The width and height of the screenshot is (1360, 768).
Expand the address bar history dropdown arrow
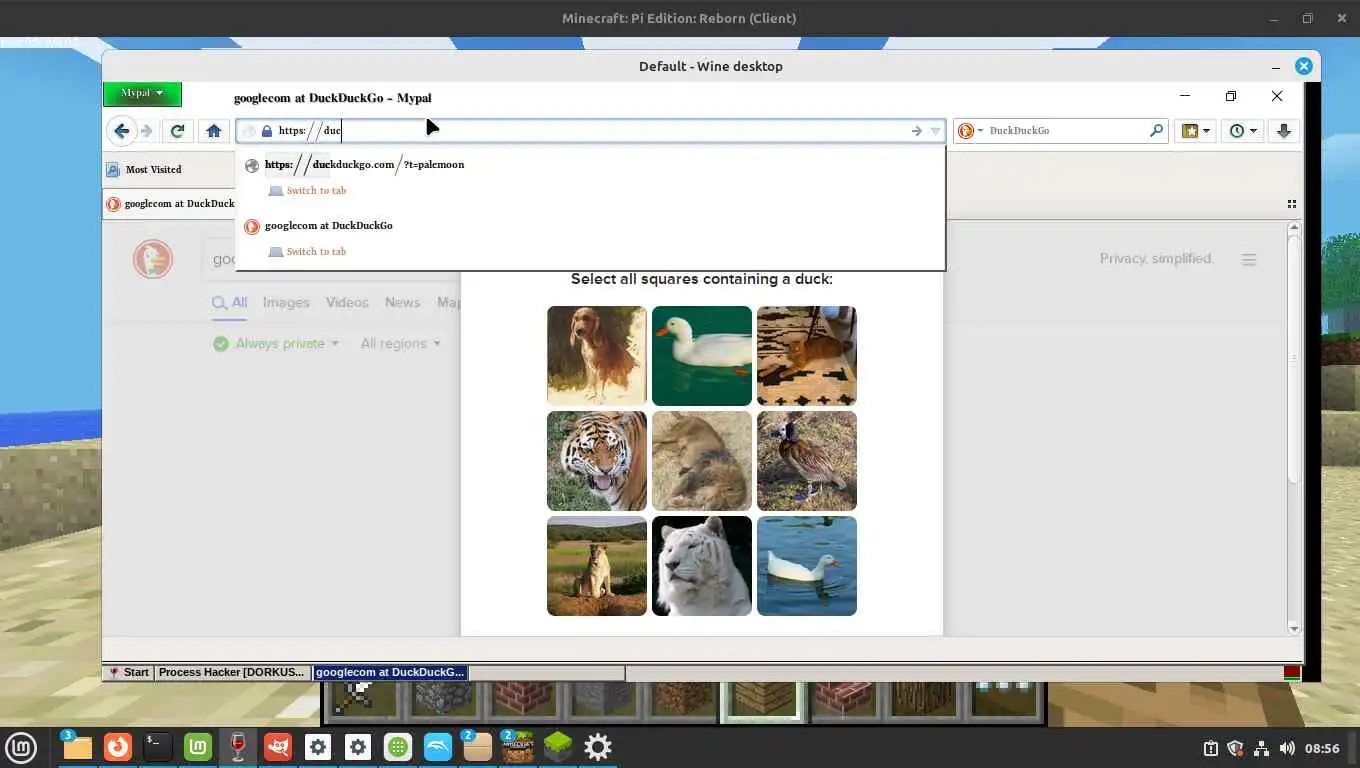935,131
